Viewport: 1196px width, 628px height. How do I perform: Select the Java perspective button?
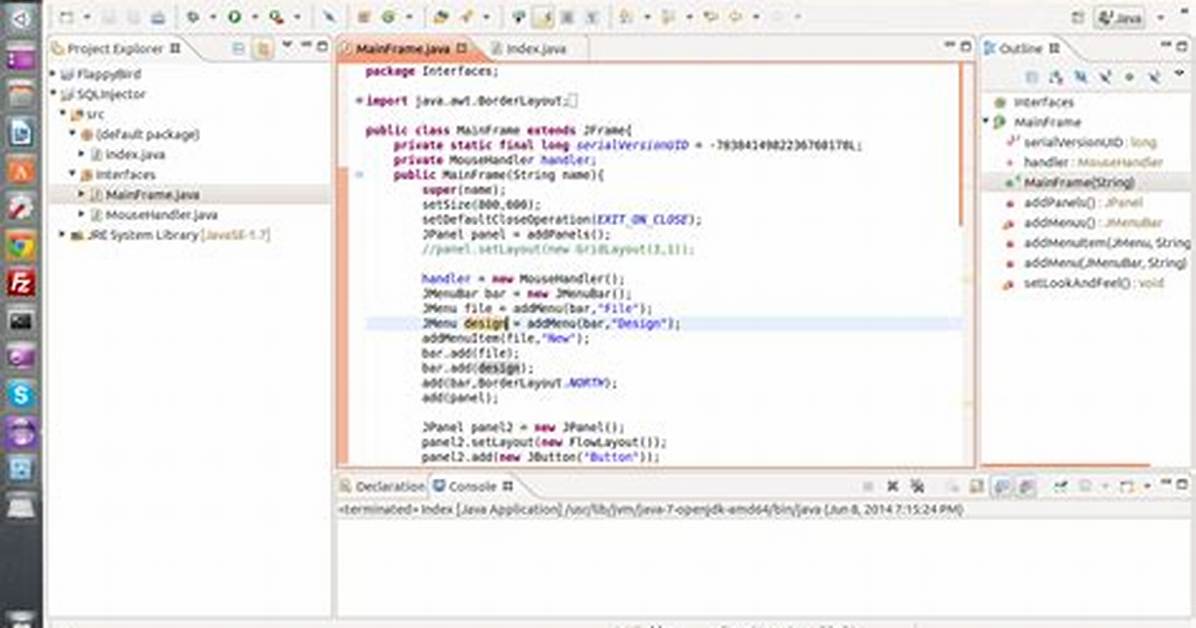[1119, 18]
